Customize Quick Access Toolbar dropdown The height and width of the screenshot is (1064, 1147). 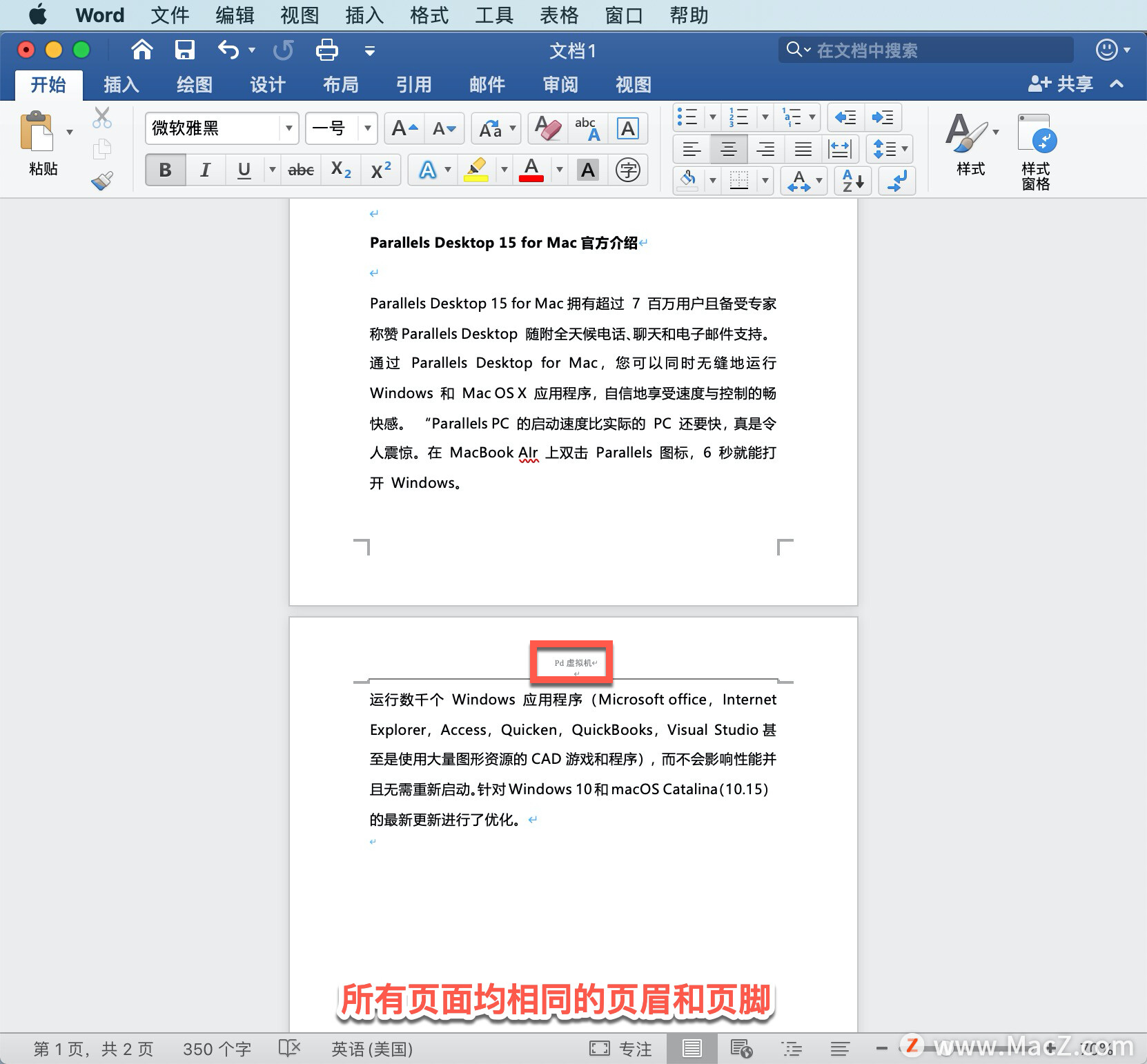coord(370,50)
